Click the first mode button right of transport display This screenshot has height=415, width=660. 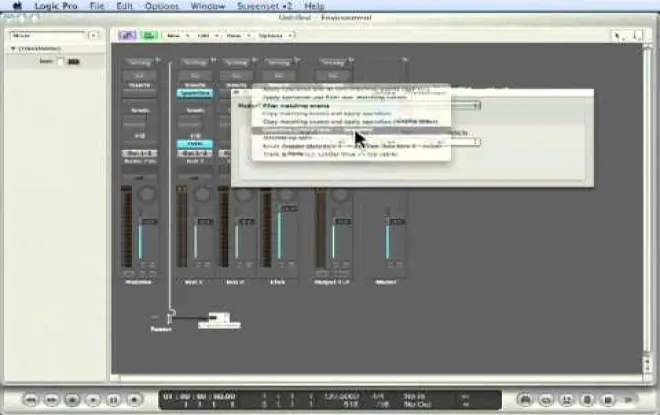pyautogui.click(x=524, y=399)
